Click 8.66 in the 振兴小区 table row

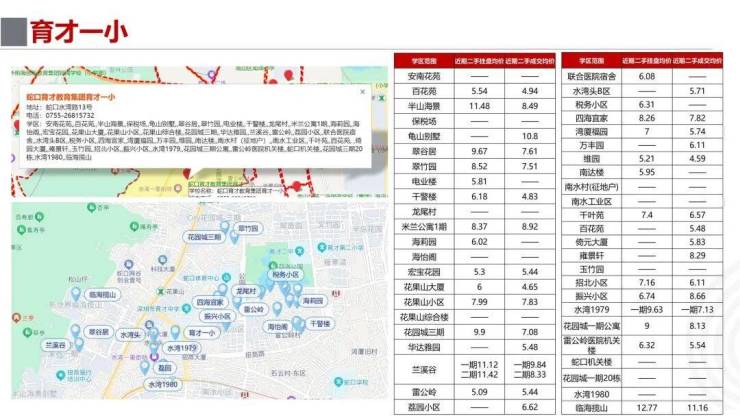point(697,297)
